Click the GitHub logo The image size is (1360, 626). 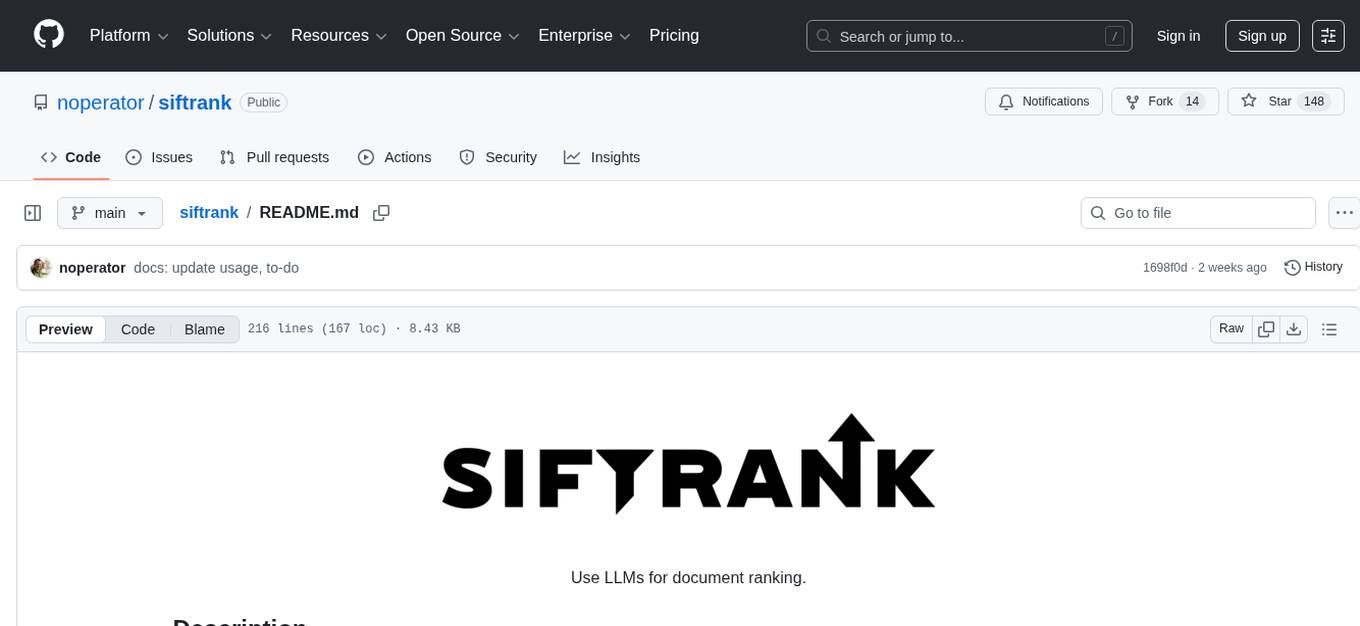[48, 34]
